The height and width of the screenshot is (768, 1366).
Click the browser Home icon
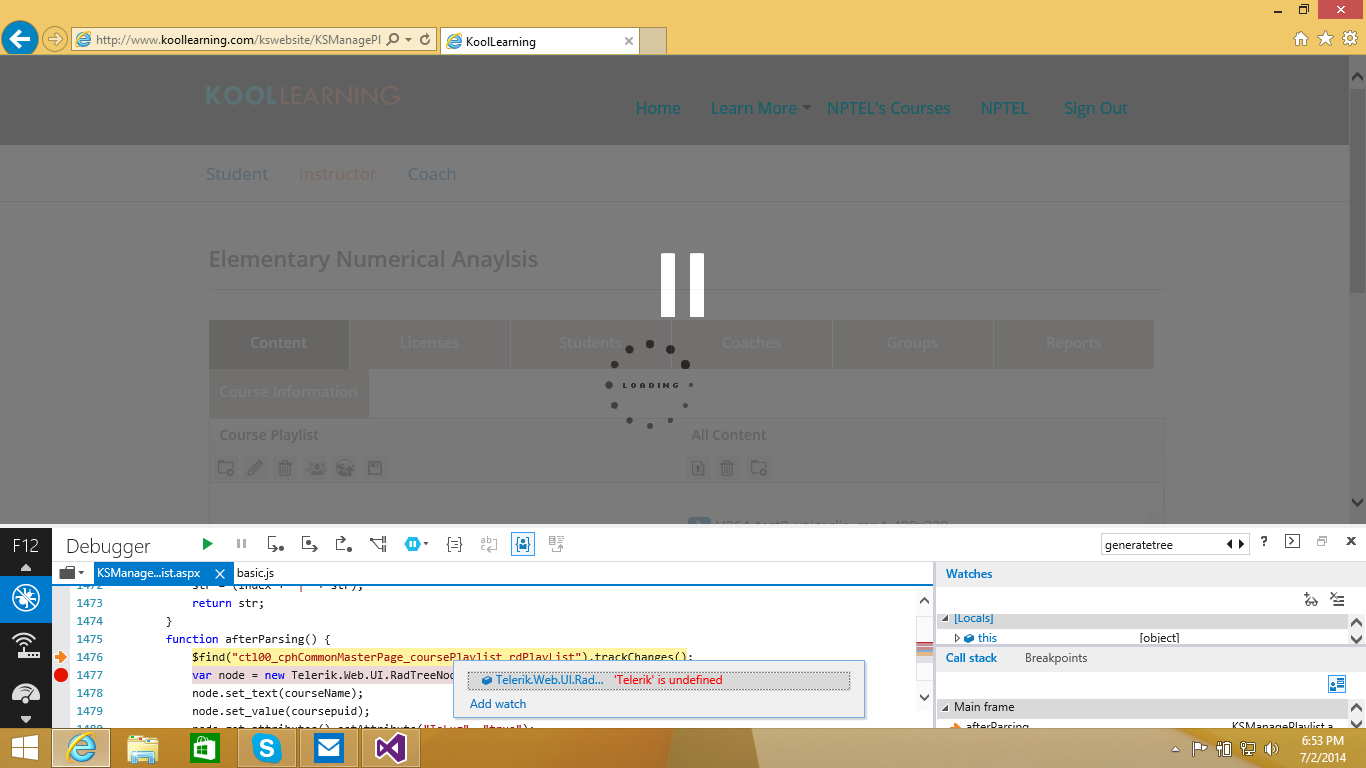tap(1301, 39)
